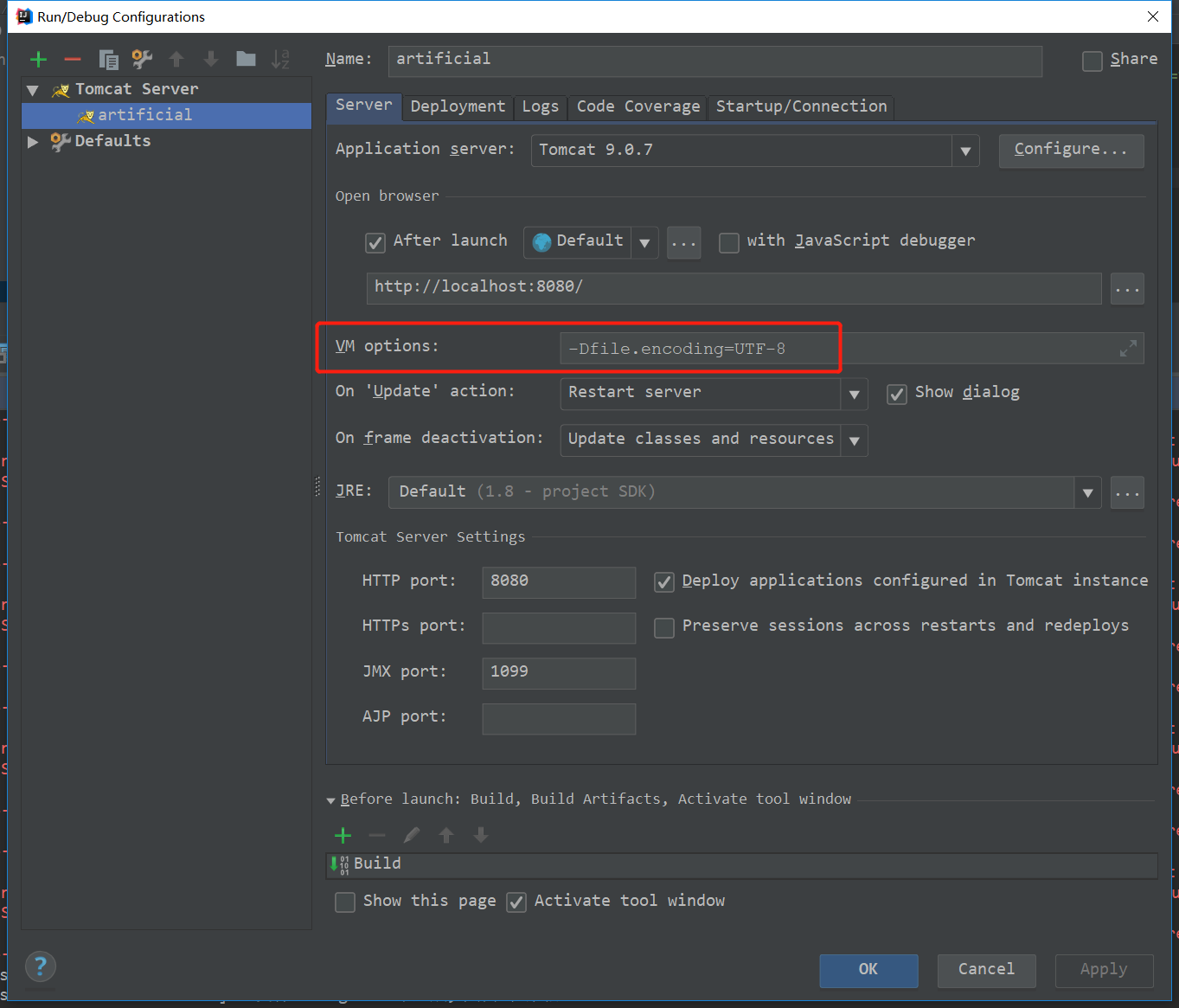The height and width of the screenshot is (1008, 1179).
Task: Open the Application server Tomcat 9.0.7 dropdown
Action: tap(965, 151)
